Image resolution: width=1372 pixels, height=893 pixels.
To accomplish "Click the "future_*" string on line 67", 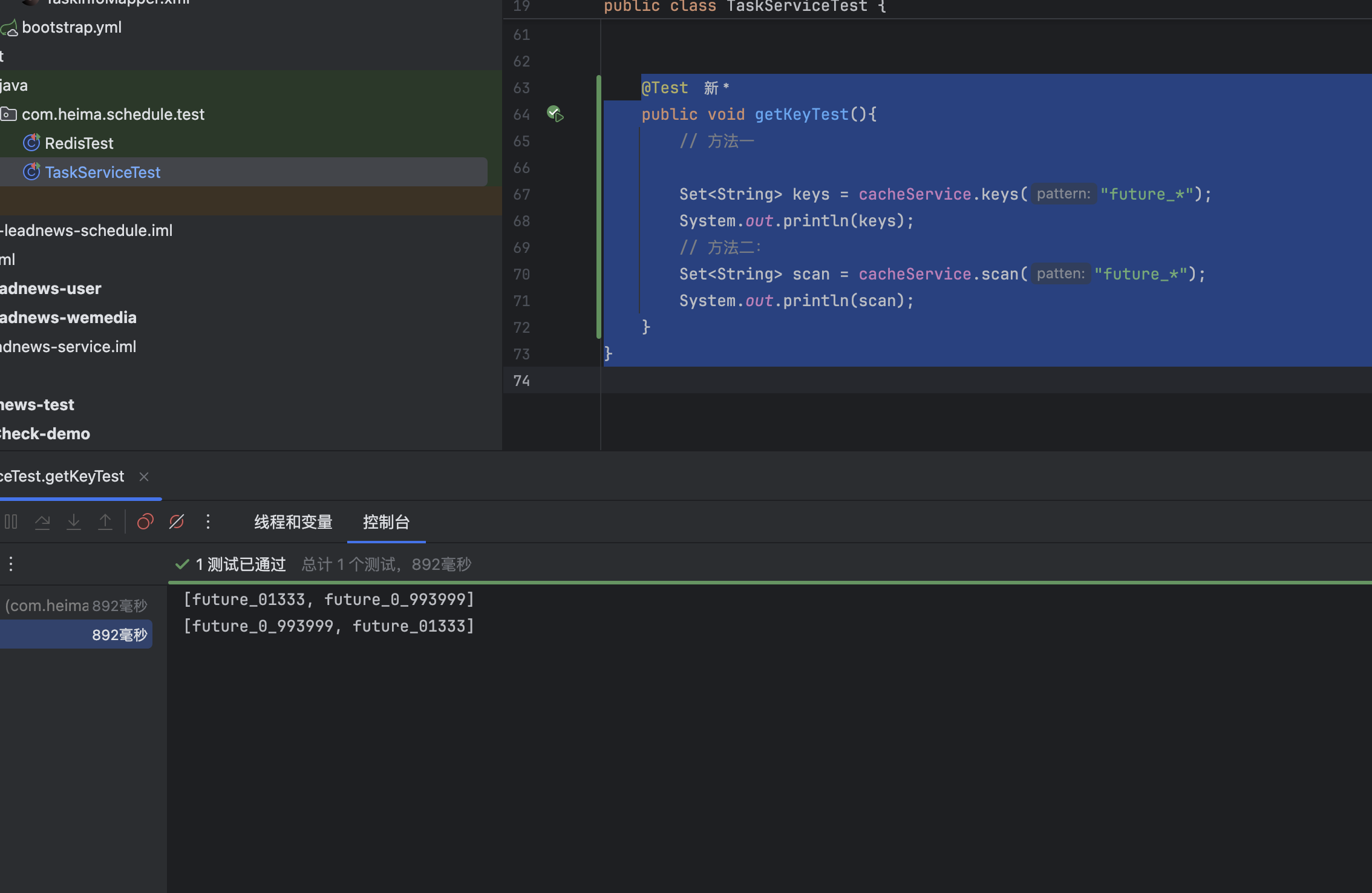I will click(x=1146, y=194).
